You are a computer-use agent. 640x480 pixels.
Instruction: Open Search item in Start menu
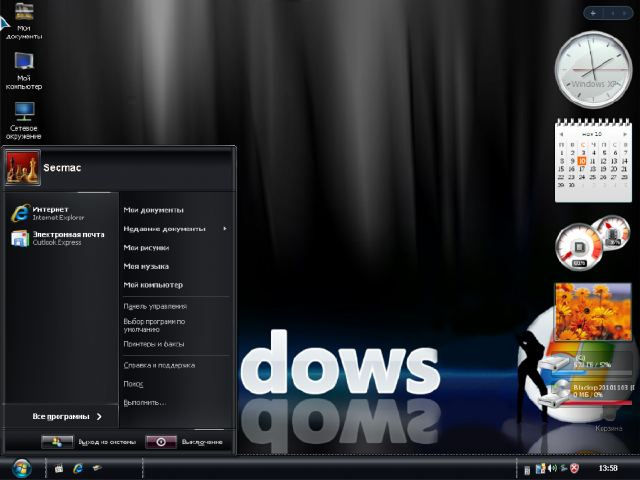coord(133,384)
